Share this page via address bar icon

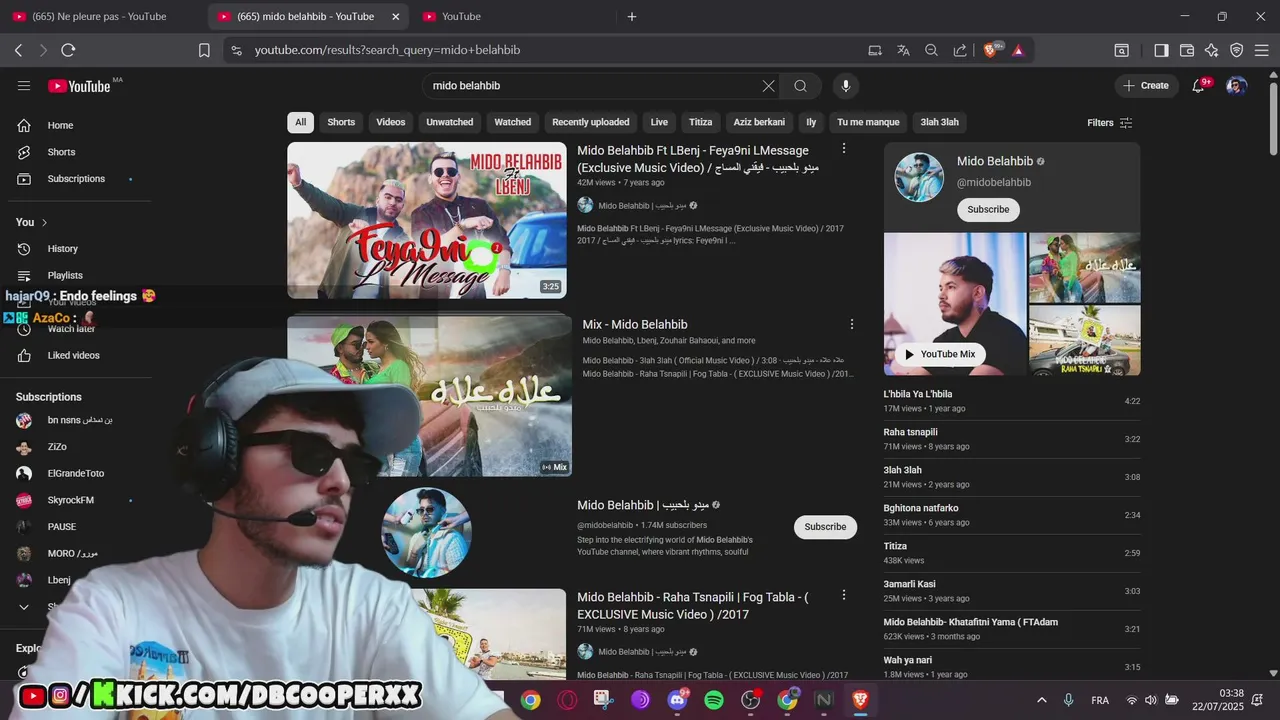coord(960,50)
